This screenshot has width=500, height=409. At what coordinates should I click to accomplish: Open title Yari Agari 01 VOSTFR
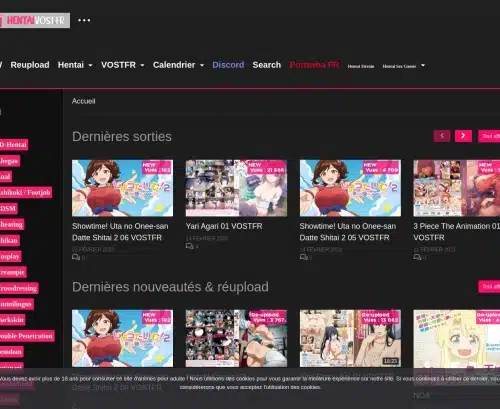(224, 226)
